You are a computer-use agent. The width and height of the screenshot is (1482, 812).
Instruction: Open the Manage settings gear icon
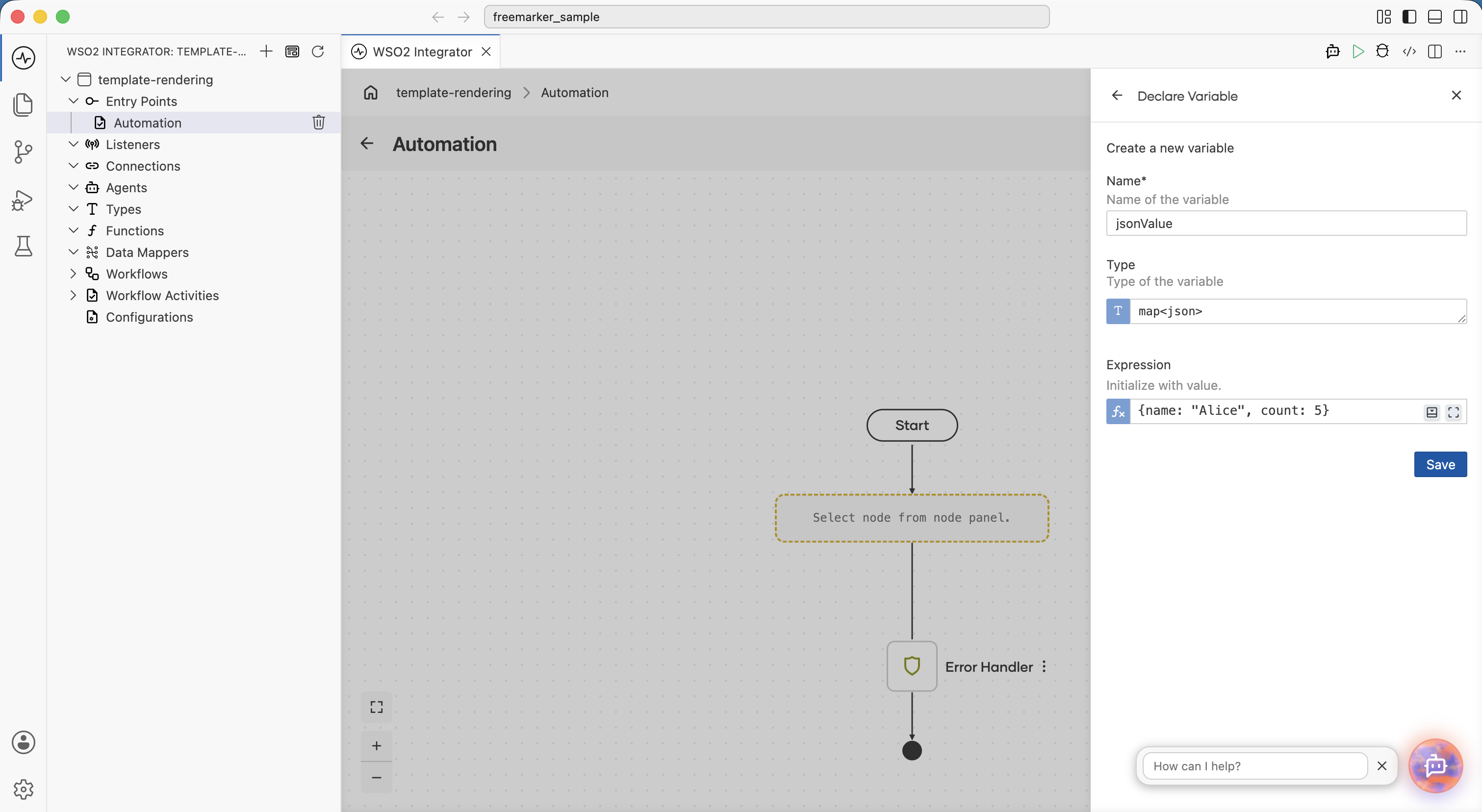(23, 789)
